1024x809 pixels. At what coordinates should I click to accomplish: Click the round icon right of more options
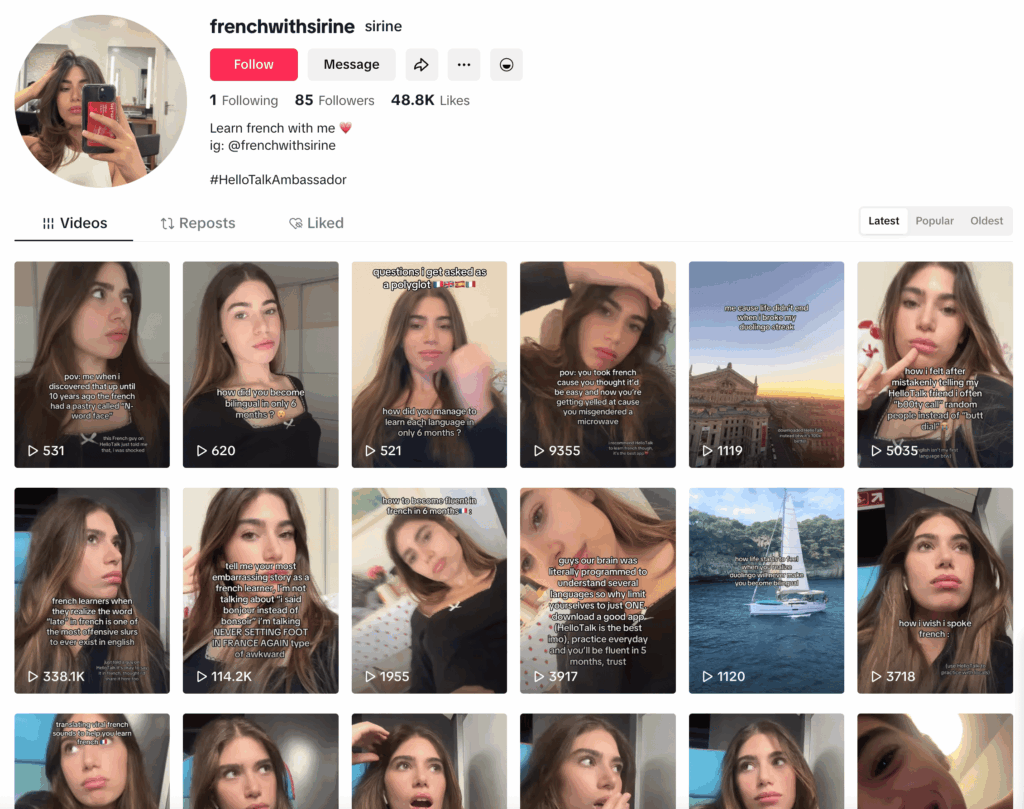pos(506,65)
